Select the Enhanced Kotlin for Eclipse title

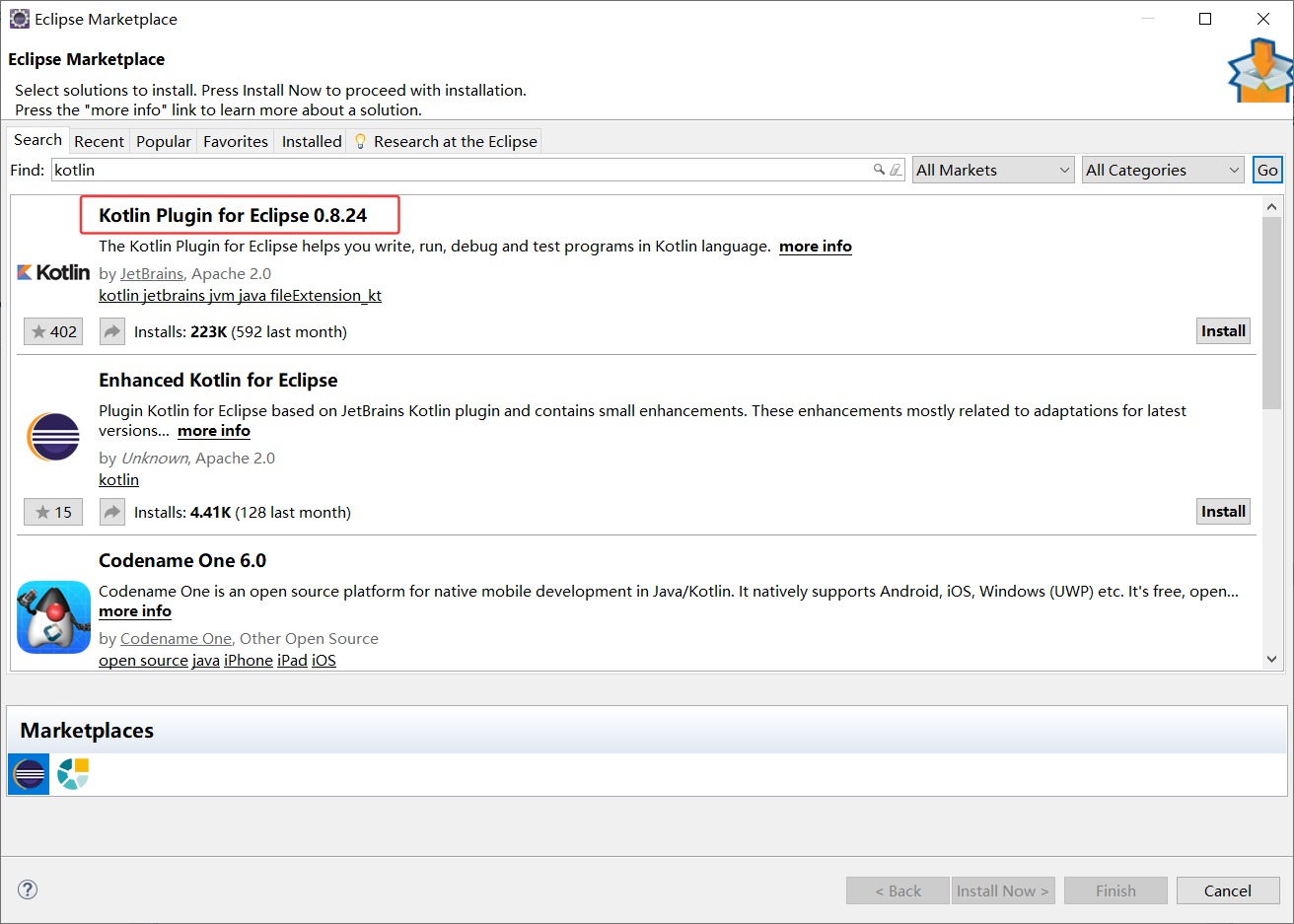[218, 381]
